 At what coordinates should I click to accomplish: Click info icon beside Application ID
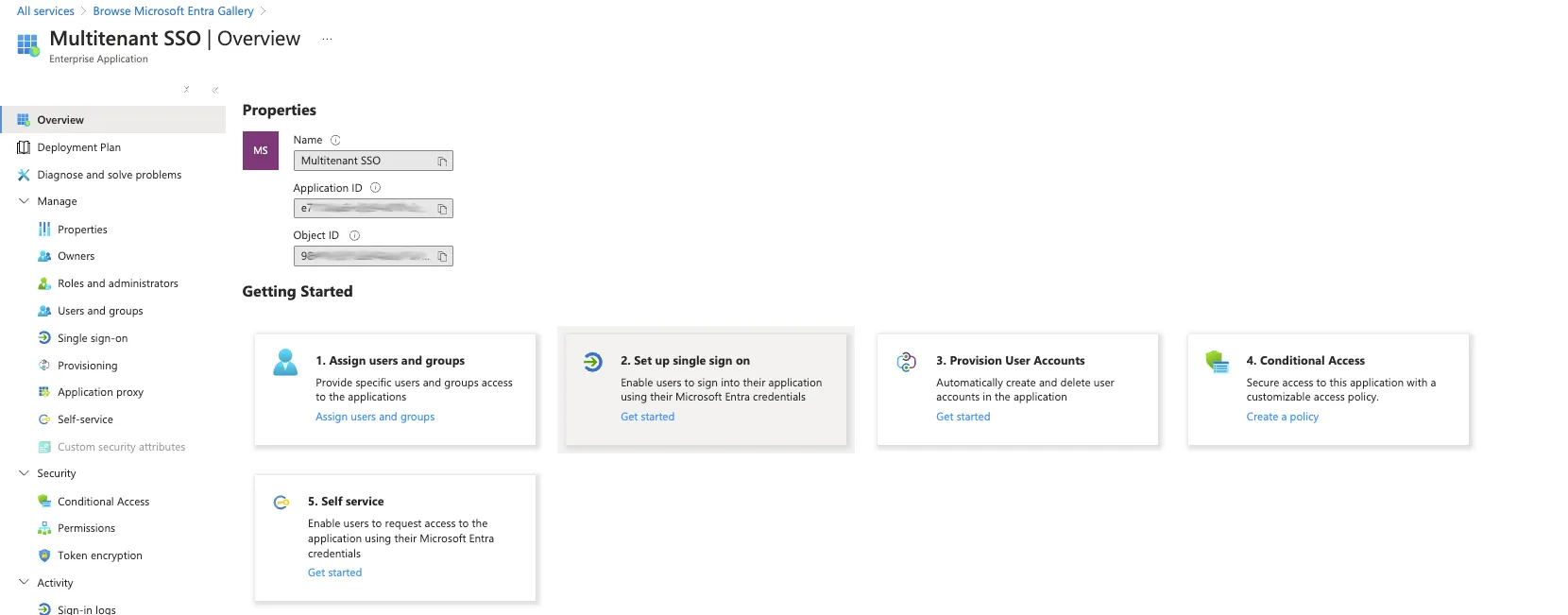375,188
